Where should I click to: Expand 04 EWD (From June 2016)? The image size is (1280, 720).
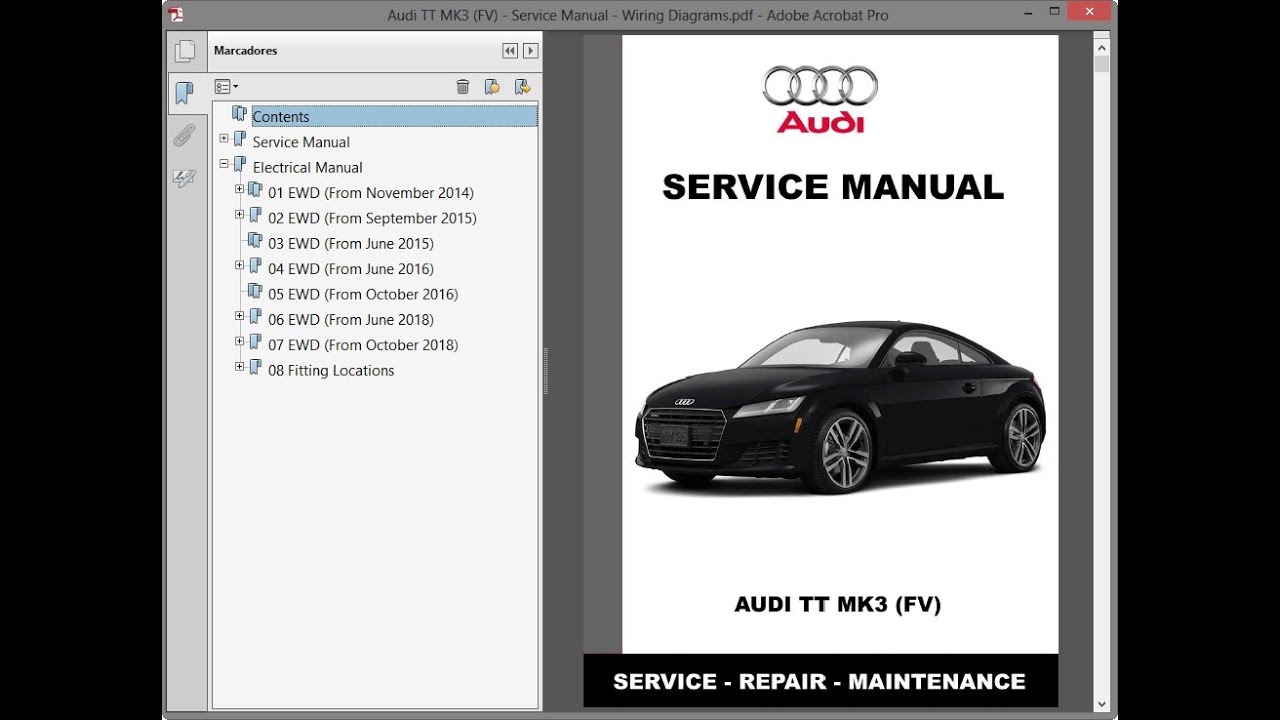pyautogui.click(x=240, y=265)
